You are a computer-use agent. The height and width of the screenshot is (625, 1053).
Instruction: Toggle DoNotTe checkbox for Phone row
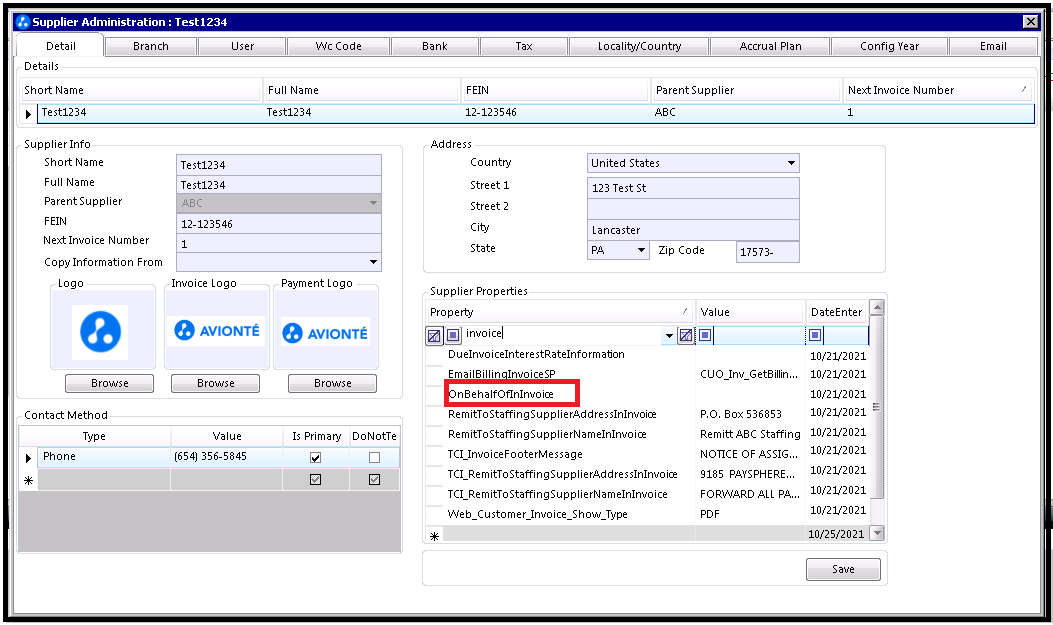[x=374, y=457]
